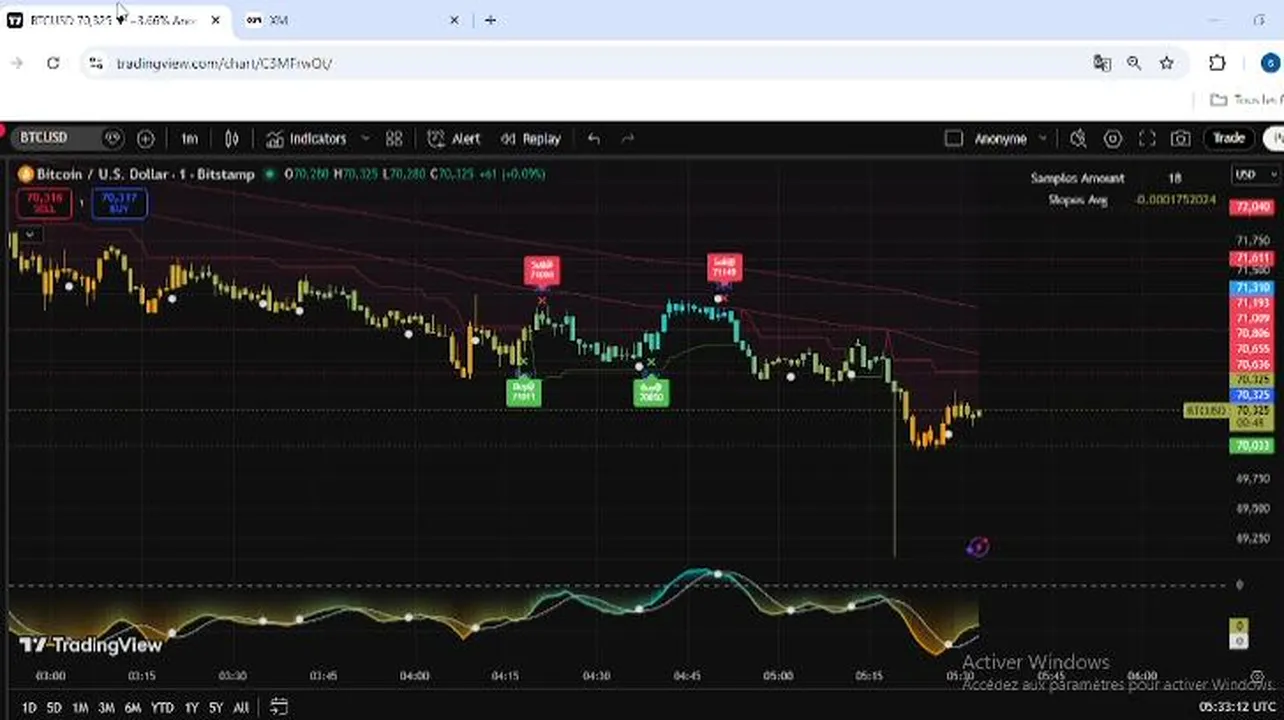Click the second green Buy signal label
This screenshot has height=720, width=1284.
click(x=651, y=392)
